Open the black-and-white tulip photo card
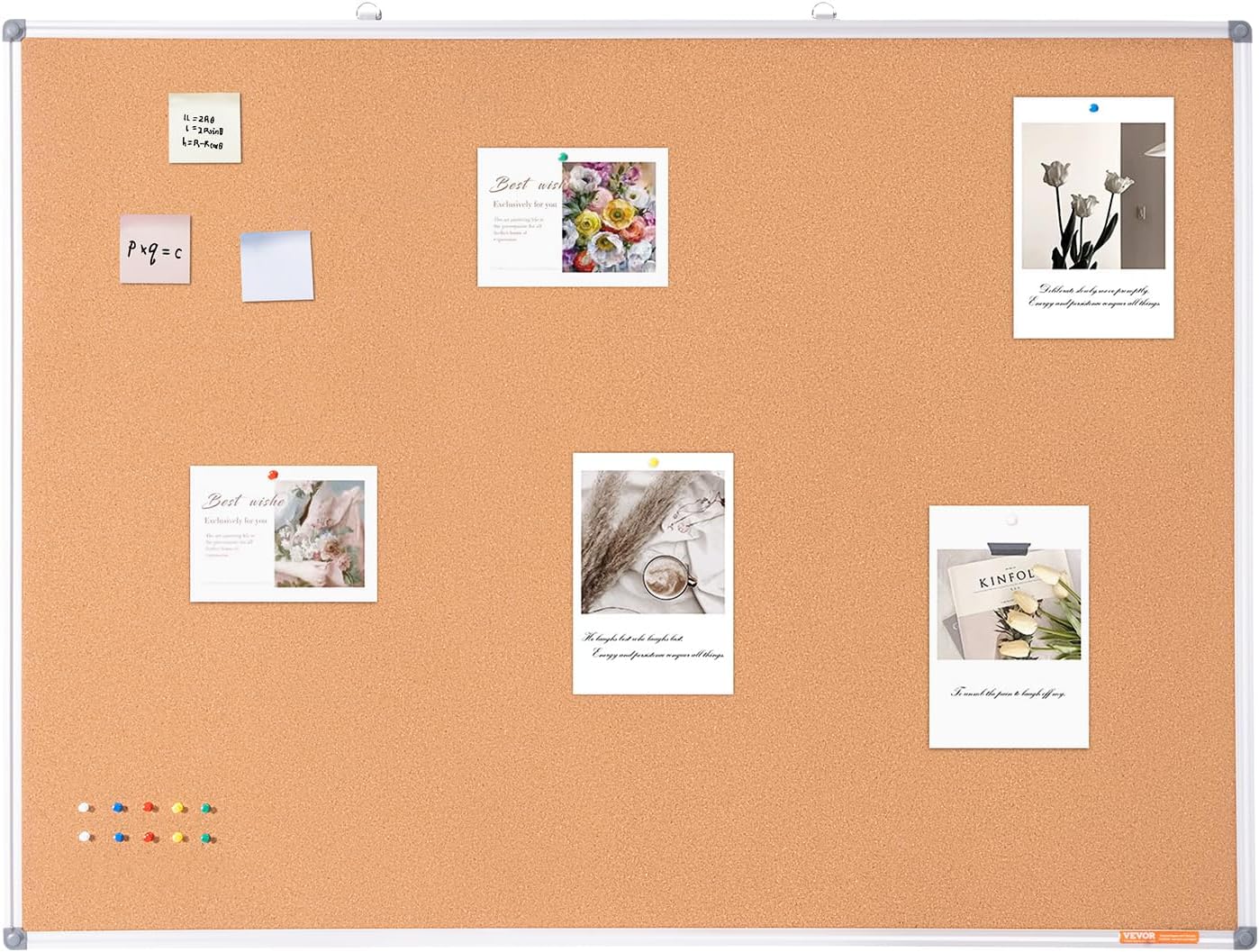 coord(1093,218)
